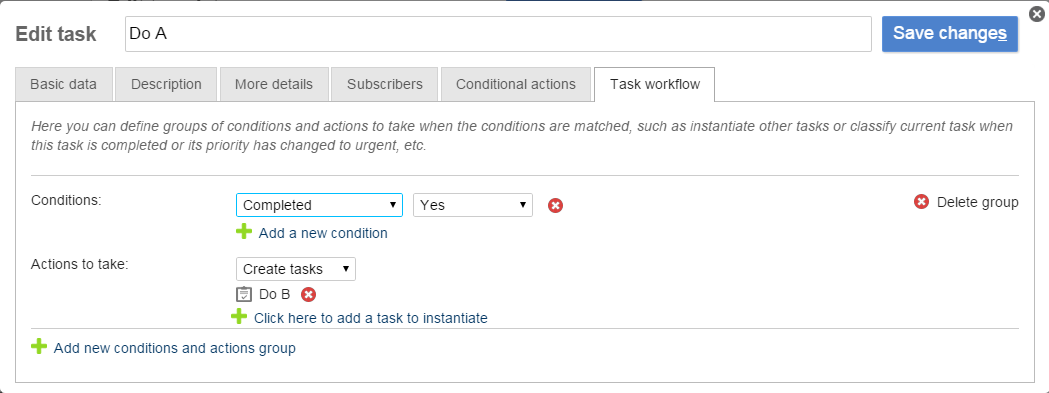
Task: Click the red Delete group icon
Action: (x=921, y=202)
